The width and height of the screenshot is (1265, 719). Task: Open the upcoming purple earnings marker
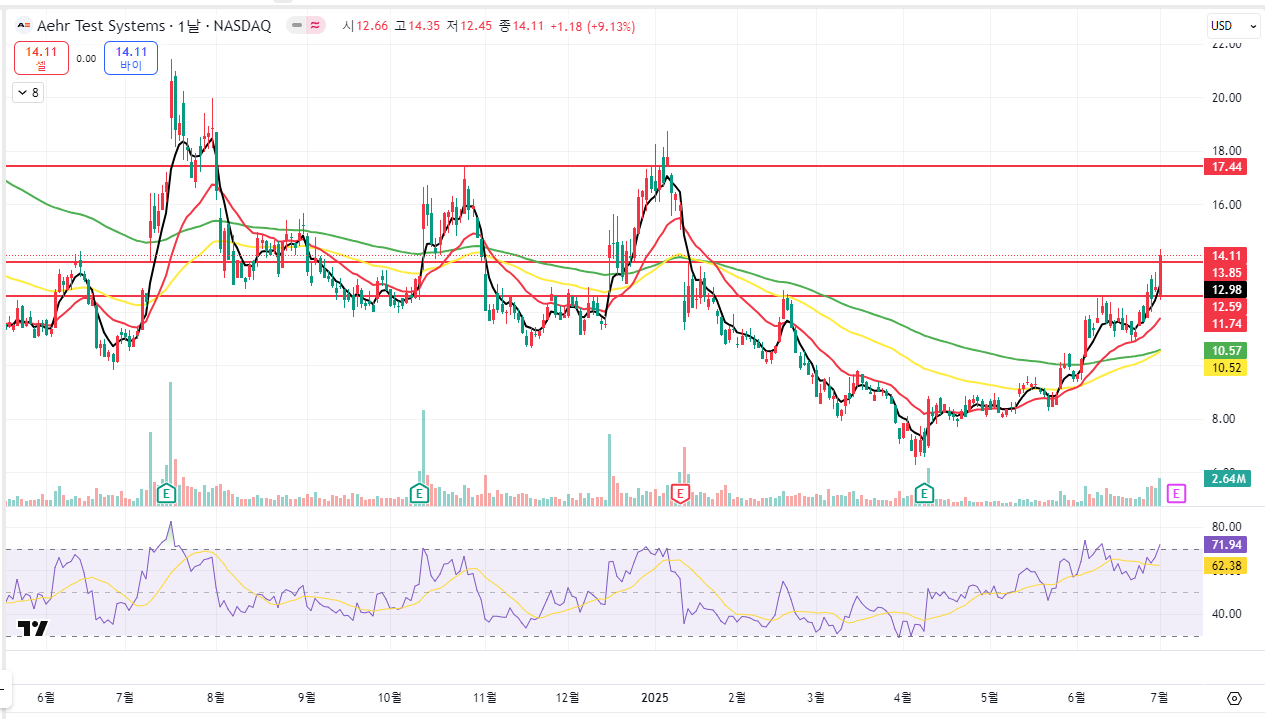1177,493
